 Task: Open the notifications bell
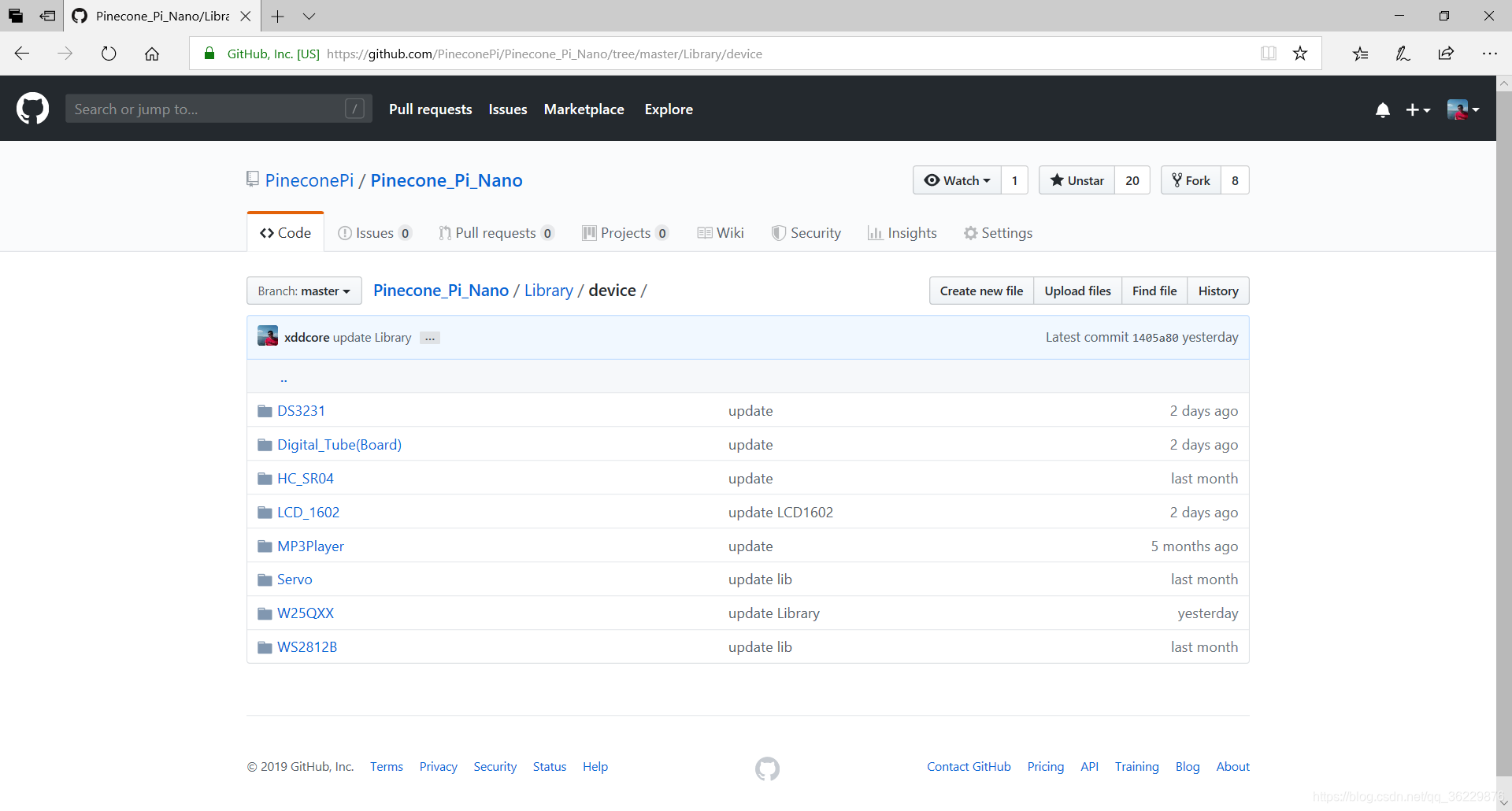tap(1382, 110)
